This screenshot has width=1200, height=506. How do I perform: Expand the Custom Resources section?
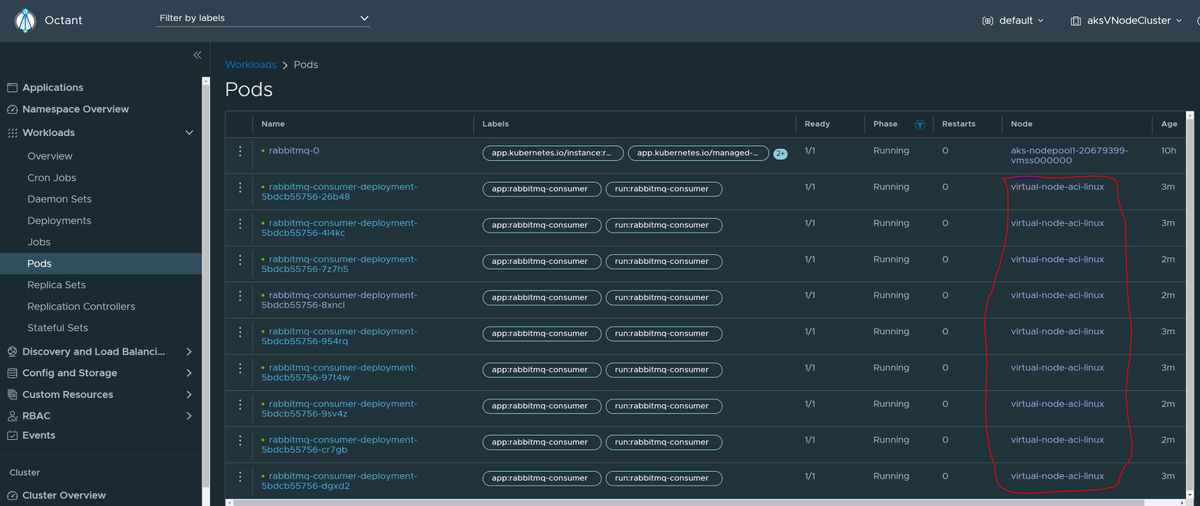(189, 395)
